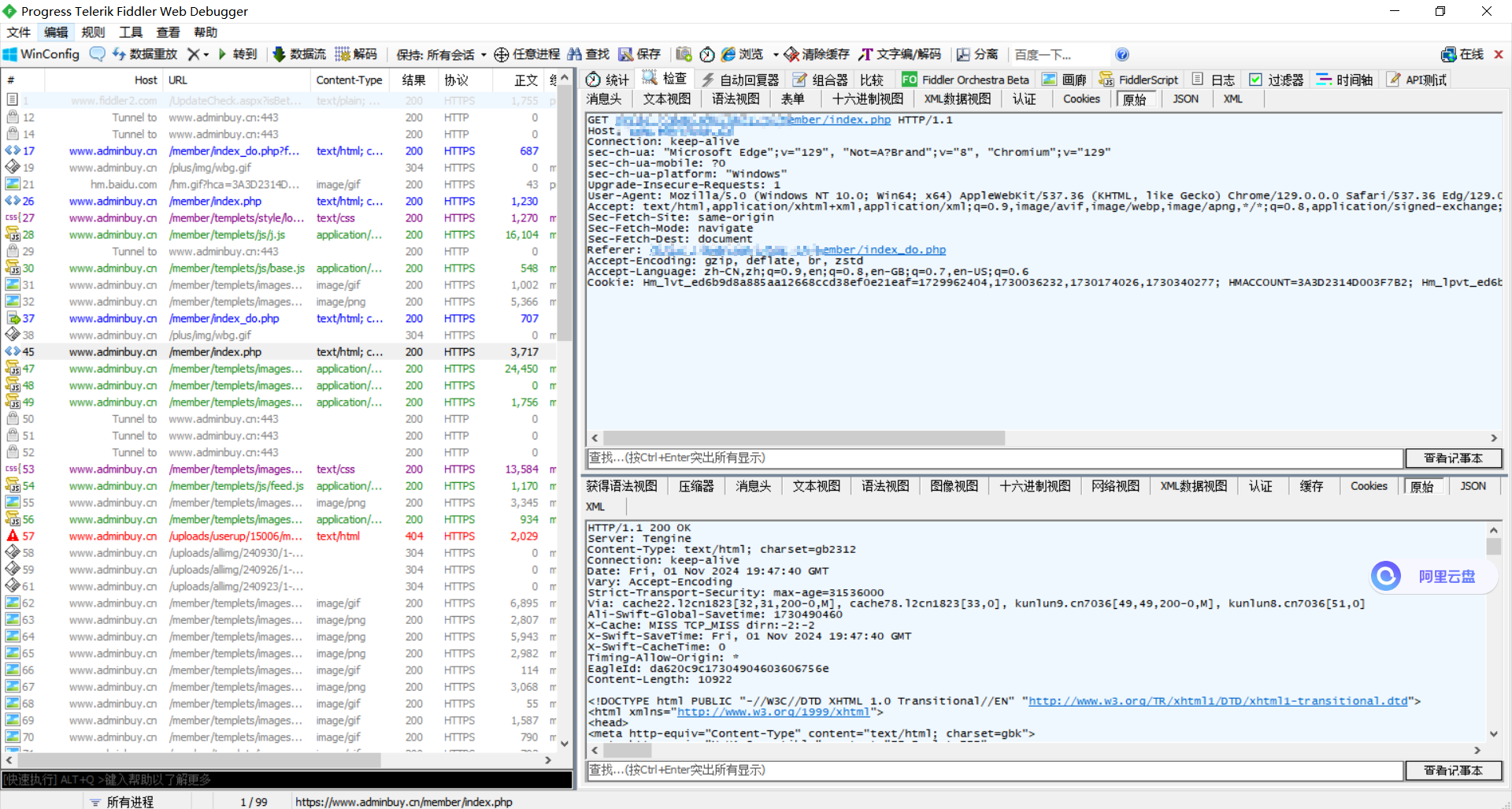Switch to the FiddlerScript tab
Image resolution: width=1512 pixels, height=809 pixels.
click(1139, 80)
